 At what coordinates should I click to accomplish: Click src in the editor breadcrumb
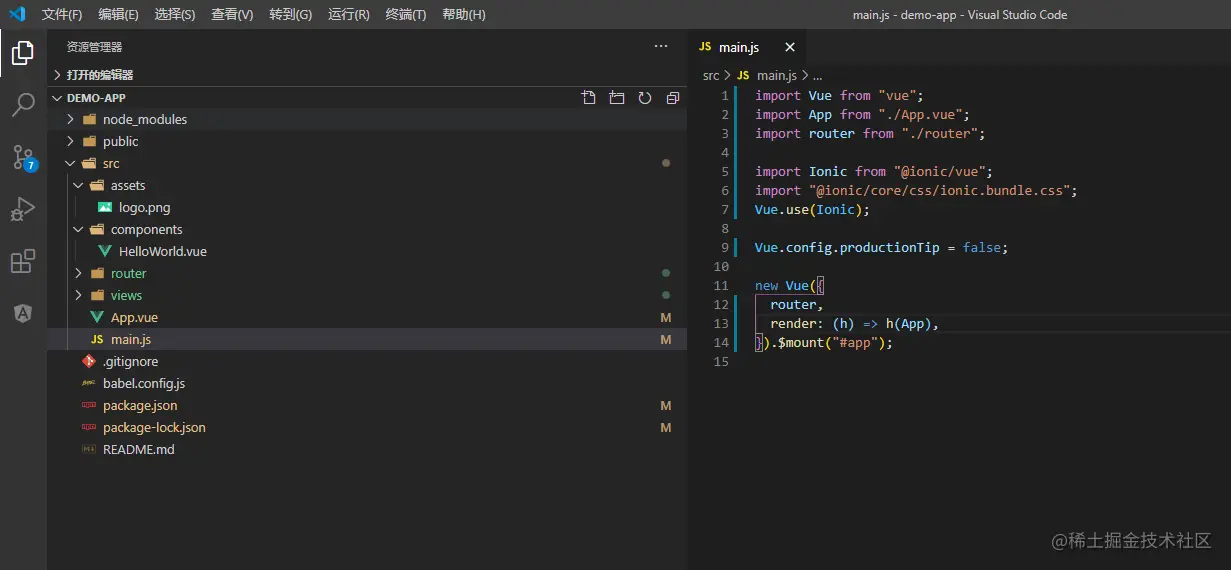click(x=711, y=75)
